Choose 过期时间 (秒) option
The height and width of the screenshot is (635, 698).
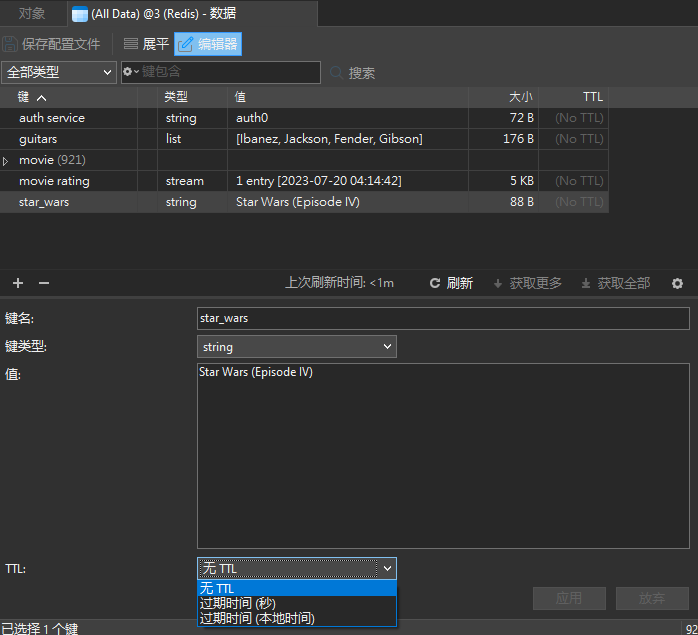(296, 603)
